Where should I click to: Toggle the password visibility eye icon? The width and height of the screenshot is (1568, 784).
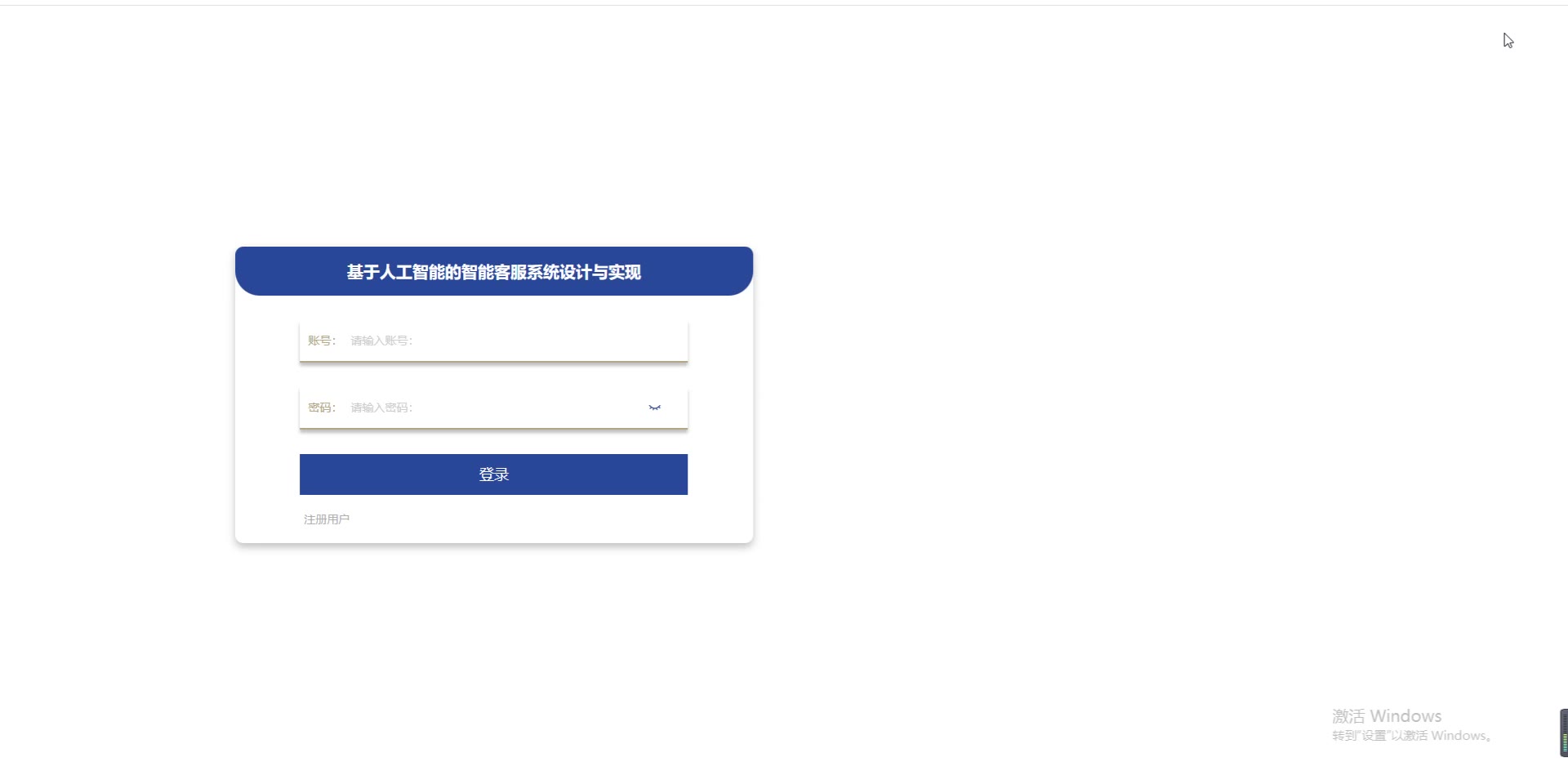pos(655,408)
